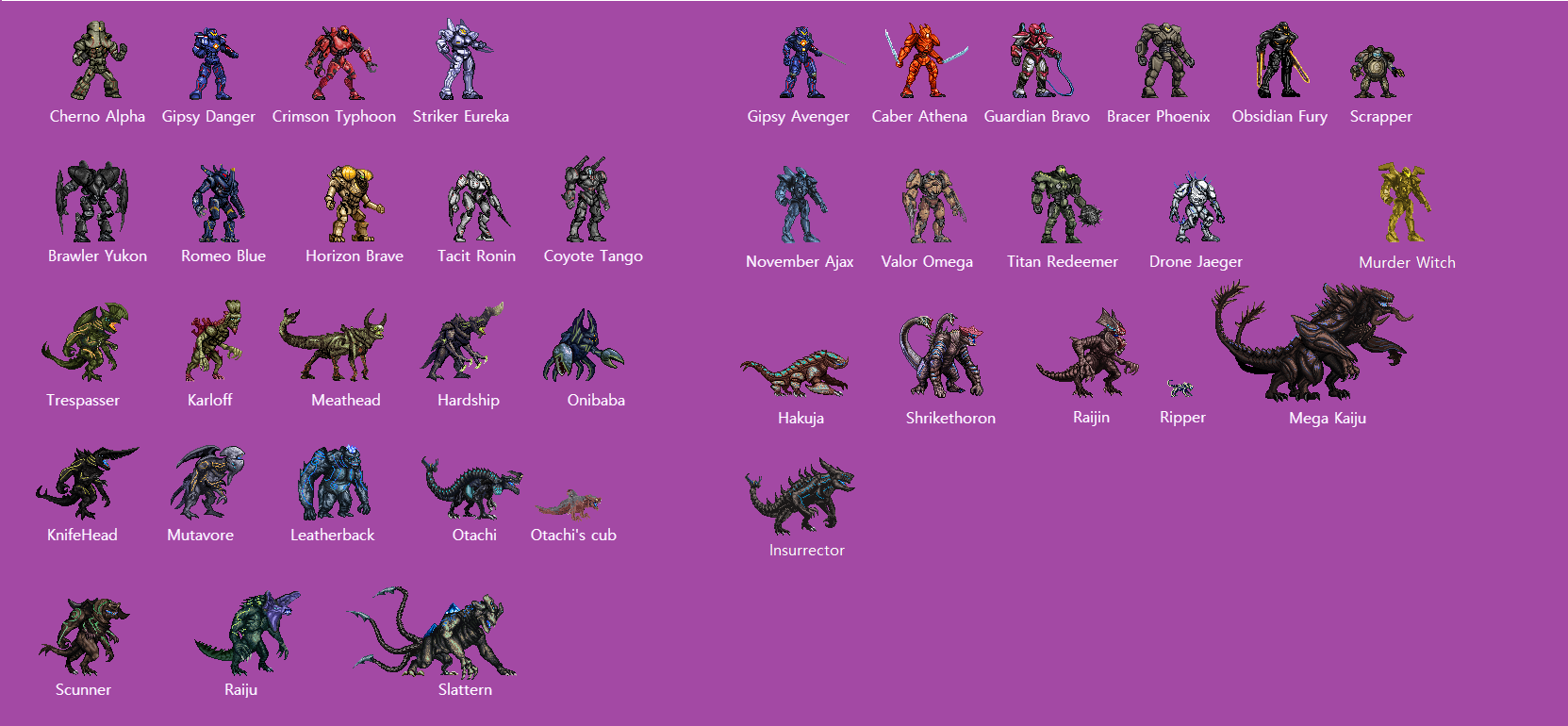Image resolution: width=1568 pixels, height=726 pixels.
Task: Click the "Drone Jaeger" caption
Action: 1196,262
